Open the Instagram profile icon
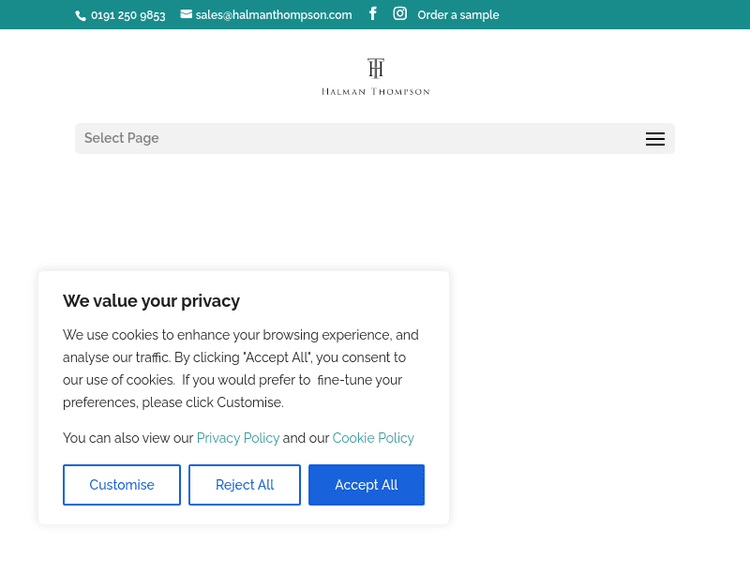 tap(400, 14)
